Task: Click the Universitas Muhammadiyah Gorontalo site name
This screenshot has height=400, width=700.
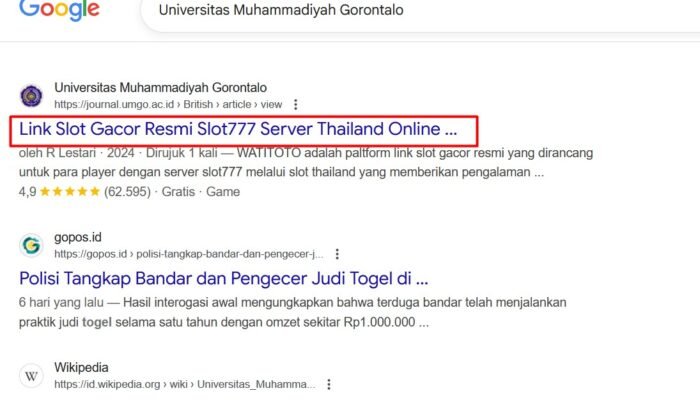Action: 160,88
